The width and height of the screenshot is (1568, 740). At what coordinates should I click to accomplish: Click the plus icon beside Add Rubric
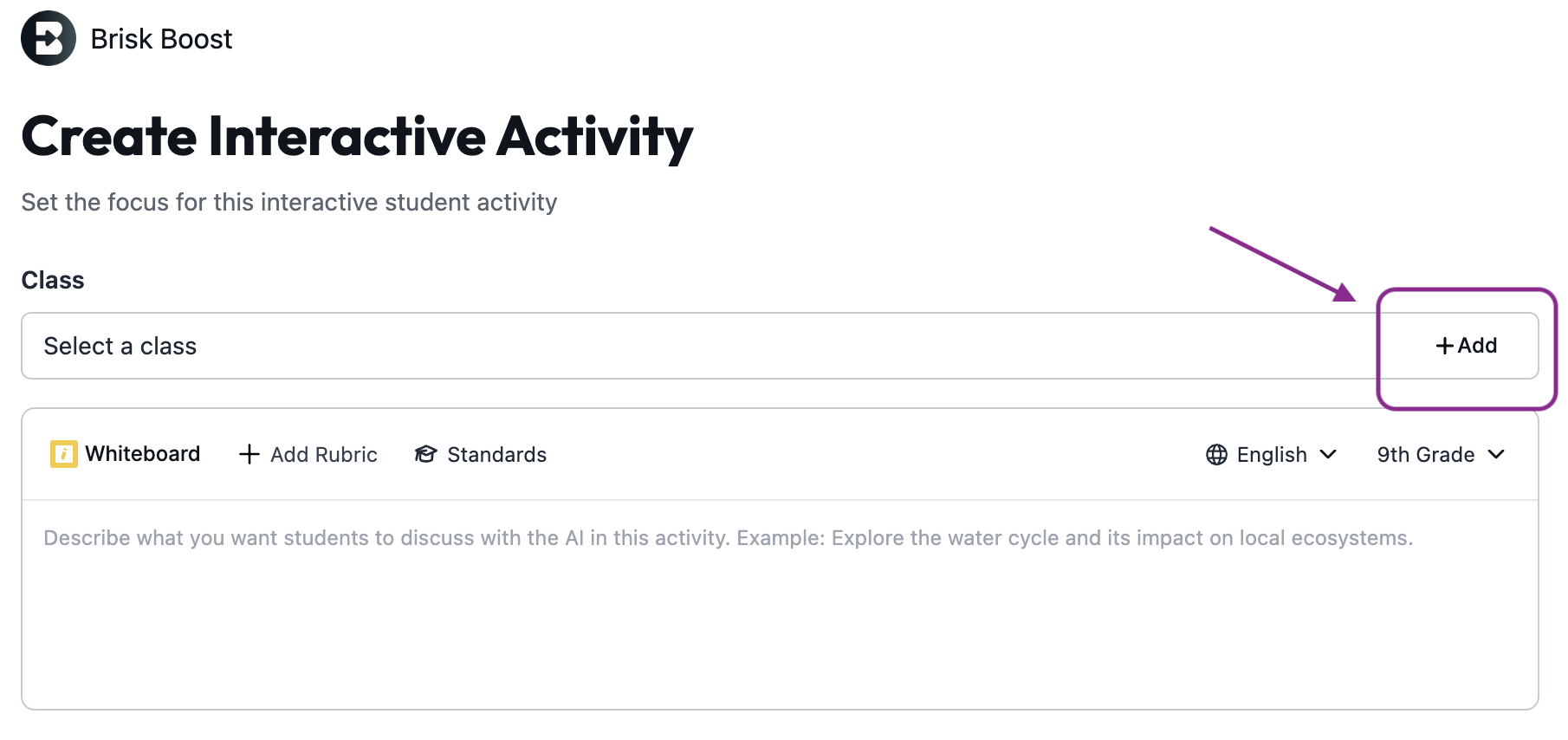(249, 454)
